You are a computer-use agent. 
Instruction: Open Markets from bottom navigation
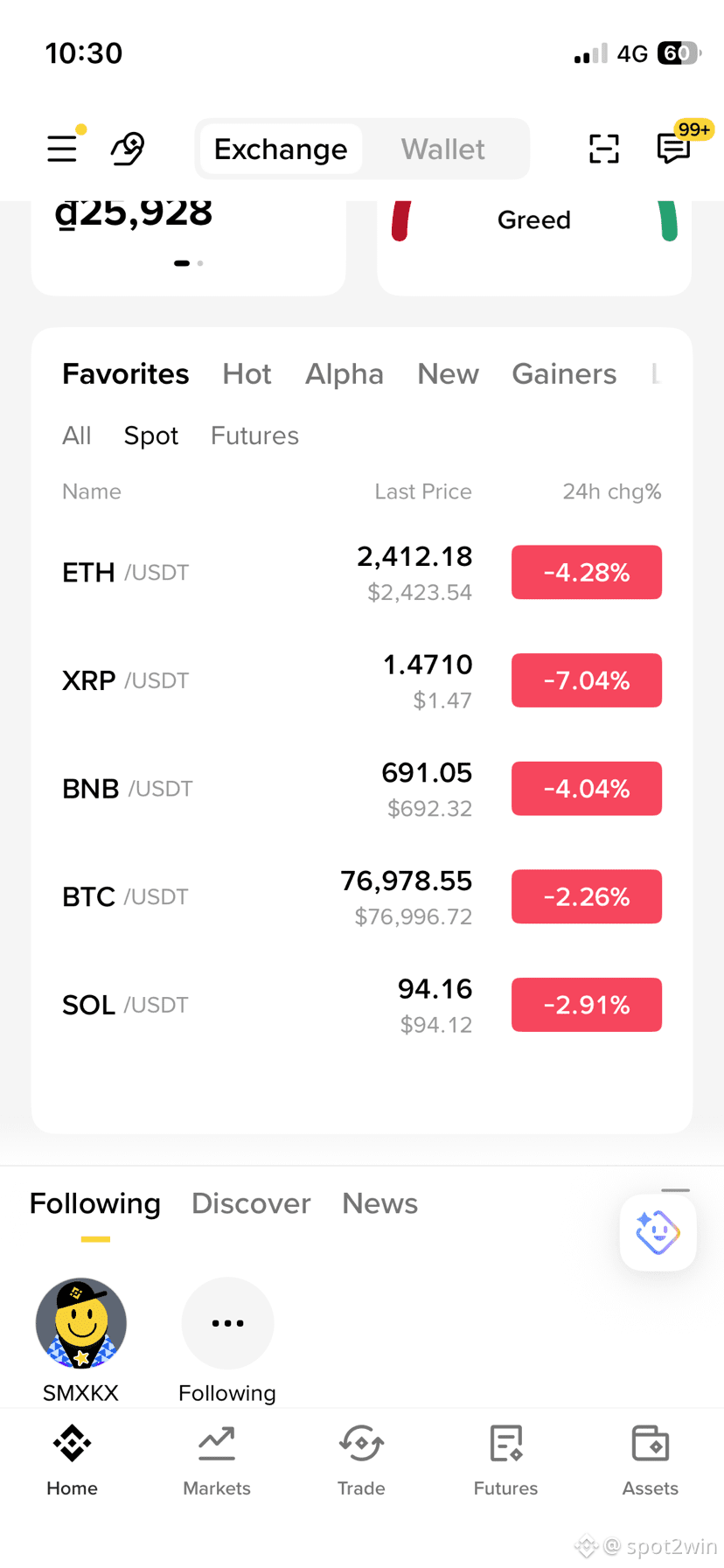click(217, 1460)
